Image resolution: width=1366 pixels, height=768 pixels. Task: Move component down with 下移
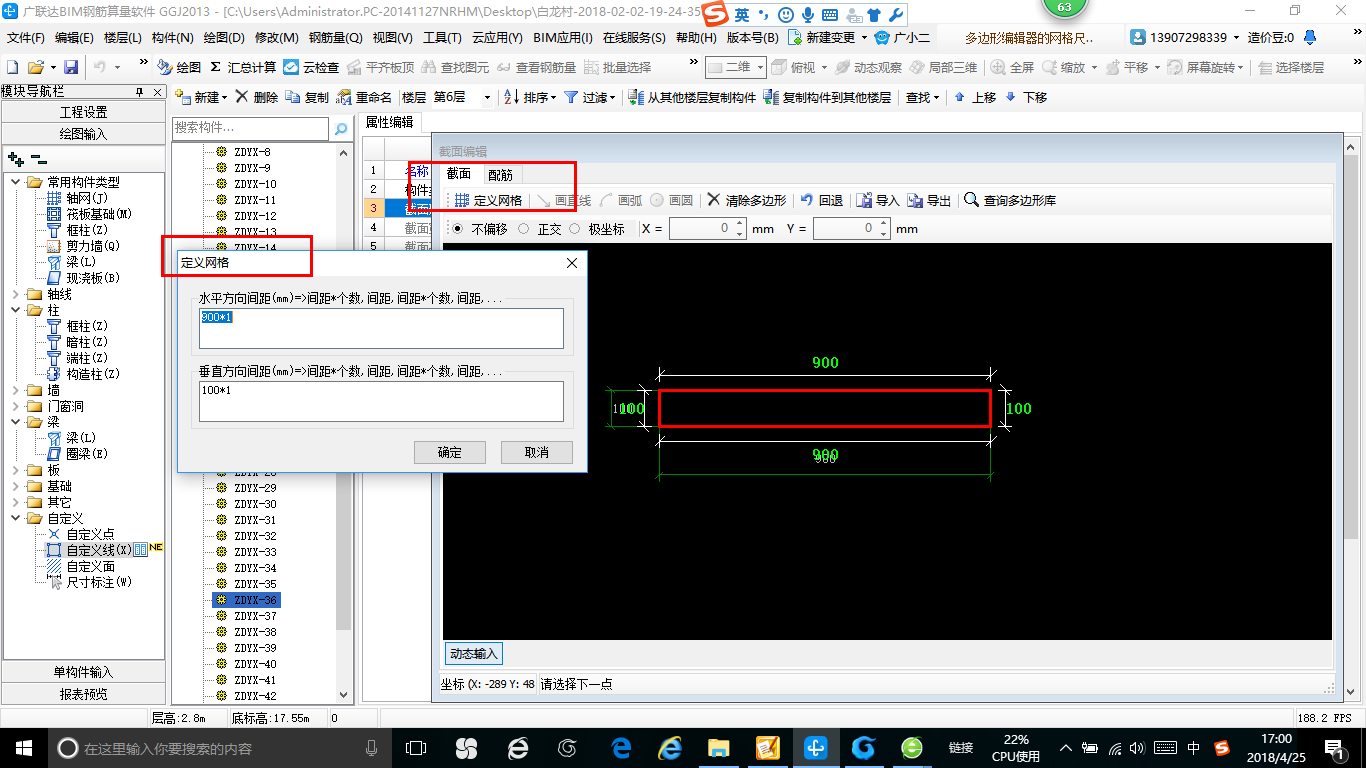point(1026,97)
